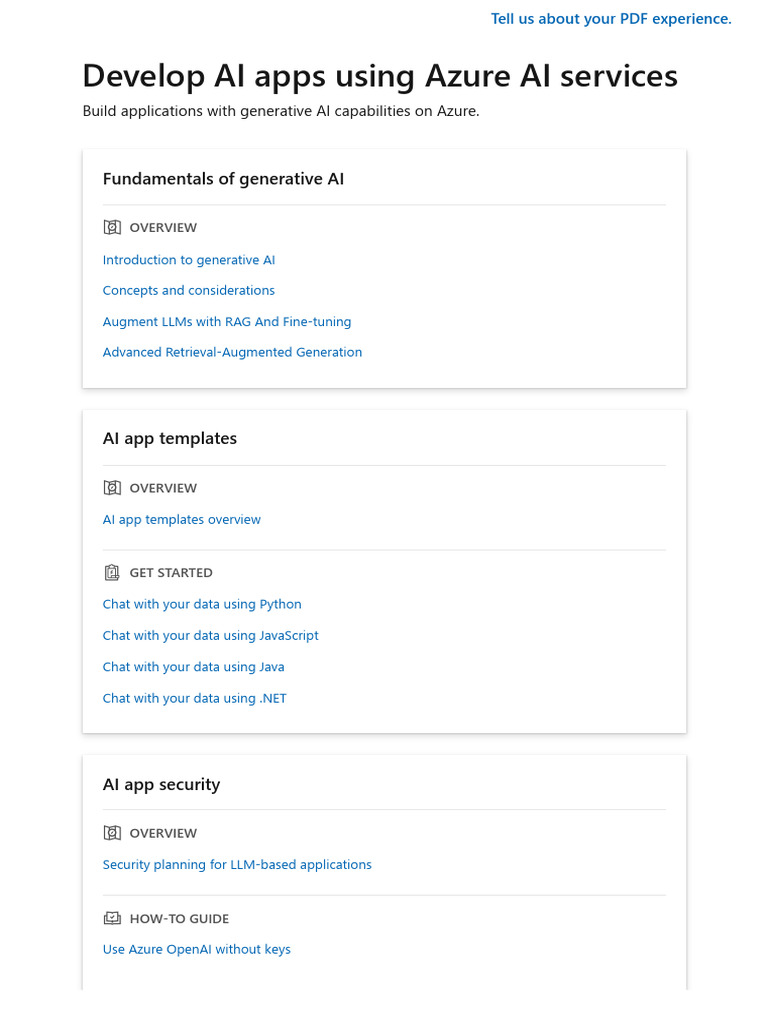This screenshot has width=768, height=1024.
Task: Open Chat with your data using Java
Action: tap(194, 667)
